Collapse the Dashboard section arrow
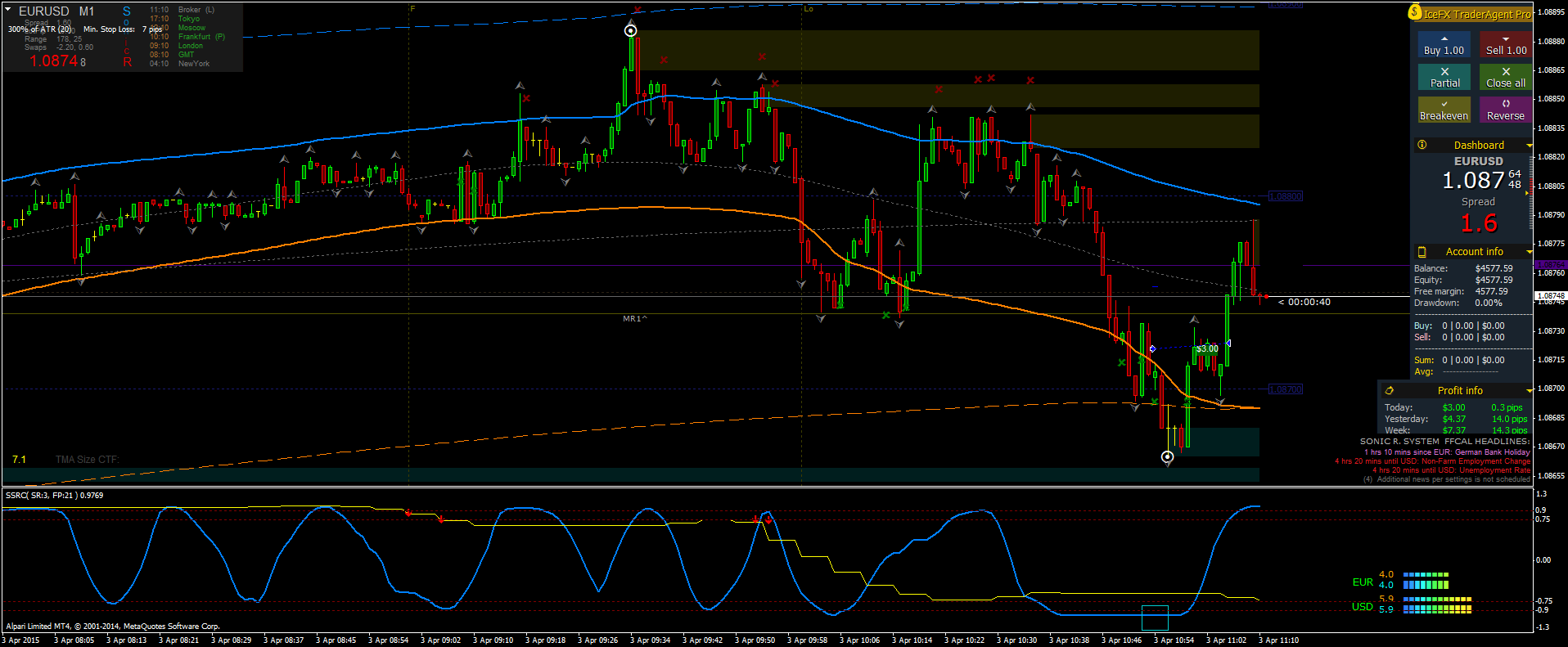 [x=1529, y=146]
